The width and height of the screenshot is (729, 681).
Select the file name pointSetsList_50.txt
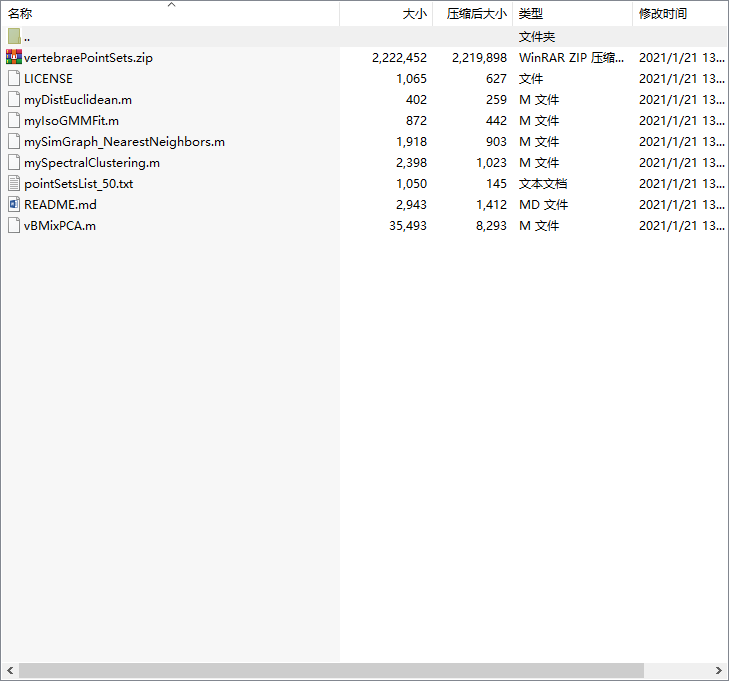click(x=79, y=184)
